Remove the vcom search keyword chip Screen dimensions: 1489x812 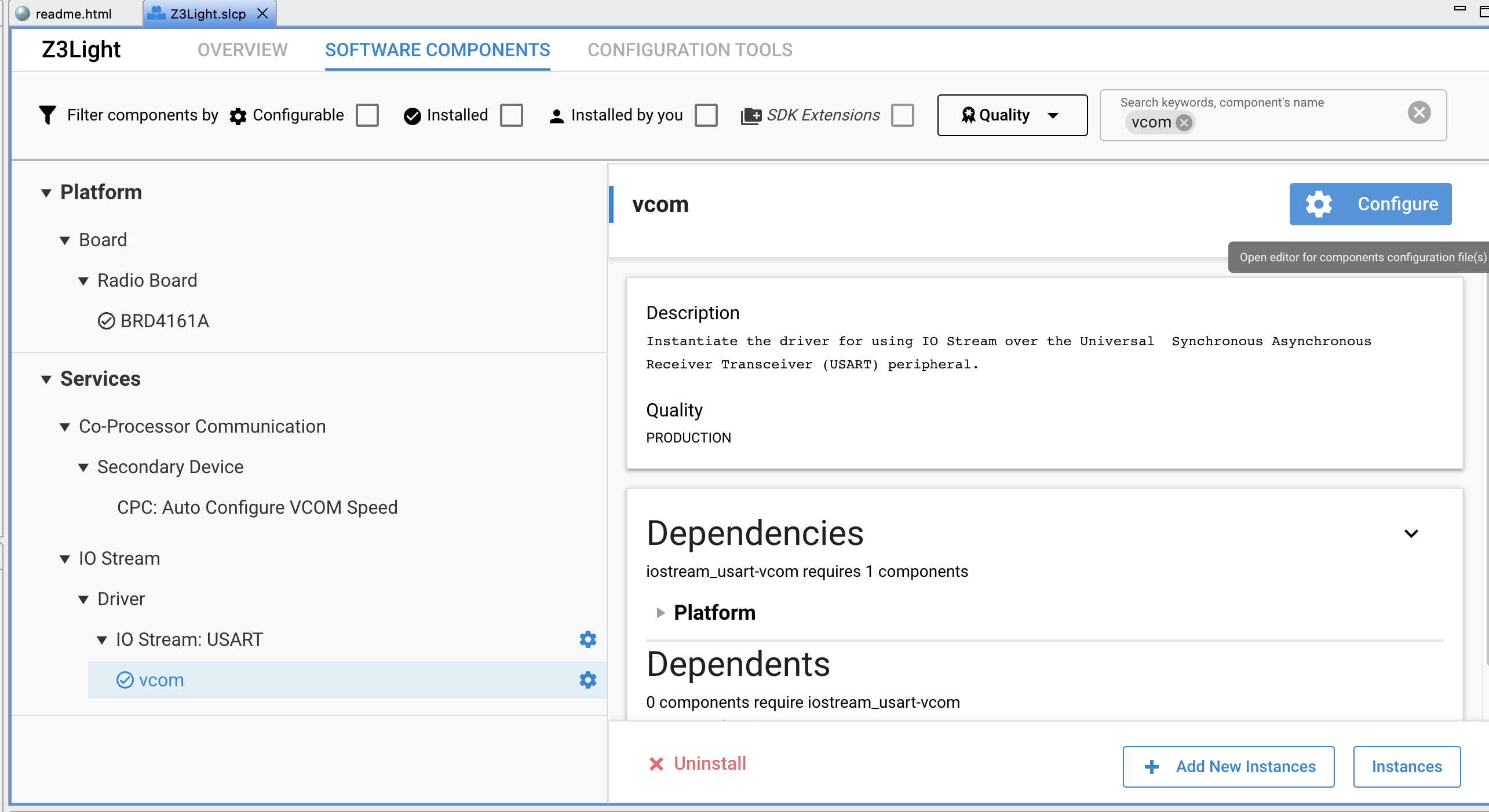pos(1184,122)
